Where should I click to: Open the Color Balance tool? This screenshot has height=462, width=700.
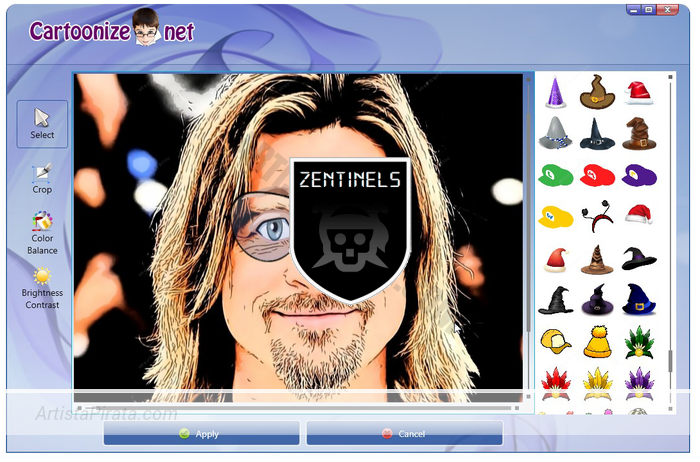tap(42, 233)
